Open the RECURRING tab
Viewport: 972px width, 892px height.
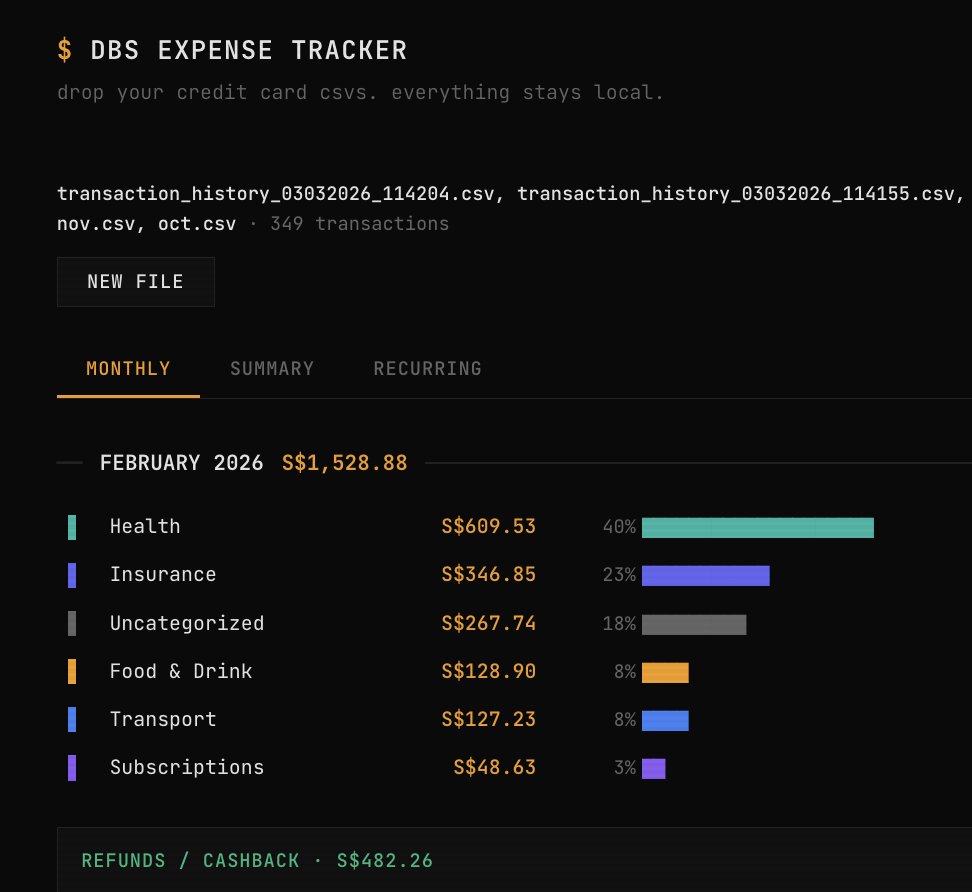[428, 369]
